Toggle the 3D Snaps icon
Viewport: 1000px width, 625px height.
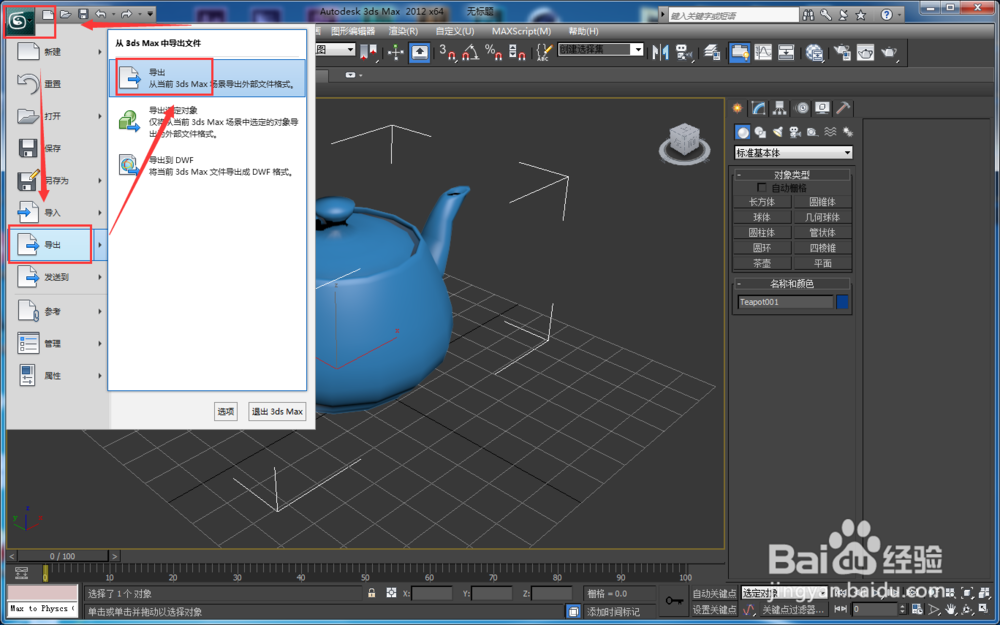pyautogui.click(x=447, y=52)
